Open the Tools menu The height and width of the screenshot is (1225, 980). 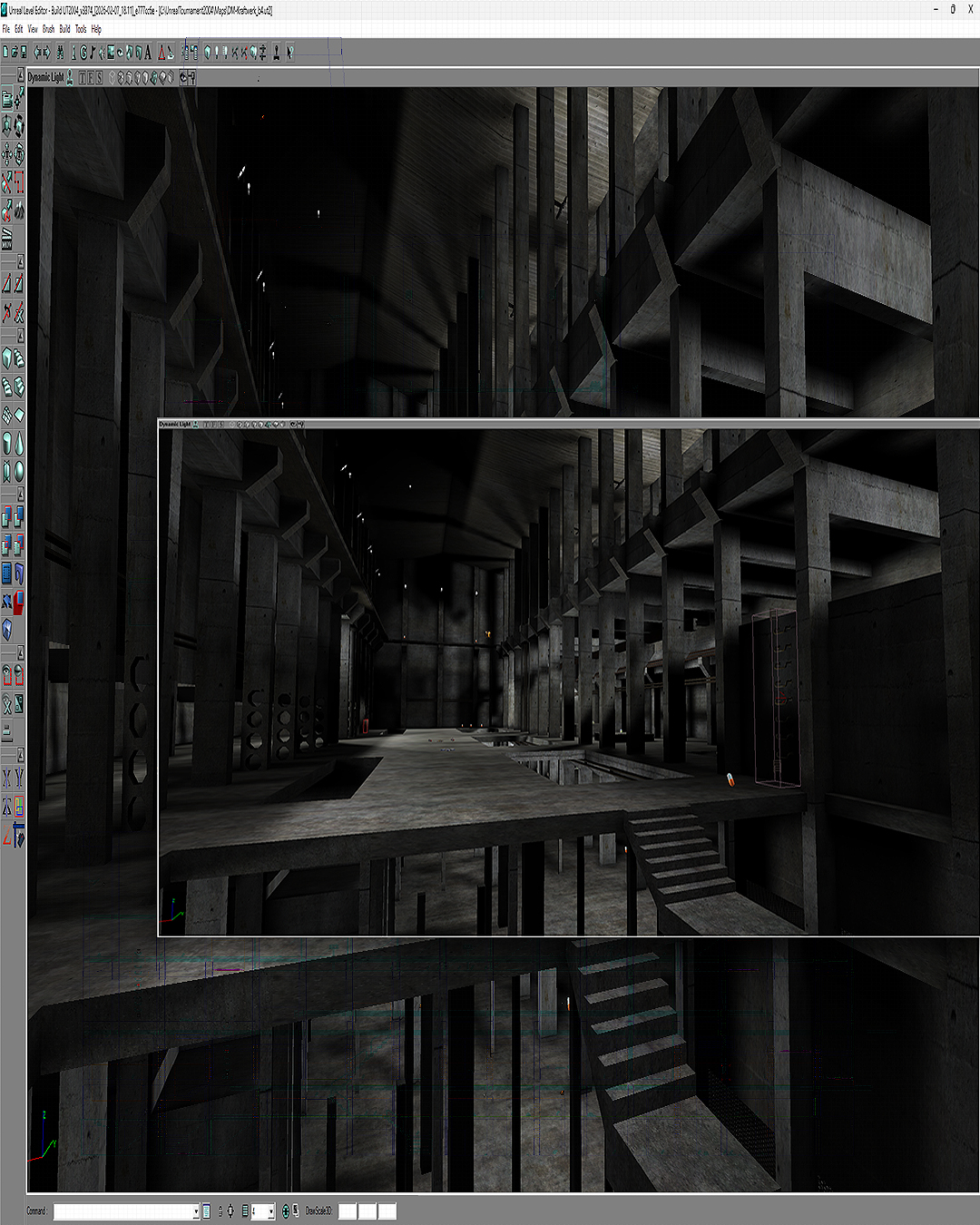click(81, 29)
